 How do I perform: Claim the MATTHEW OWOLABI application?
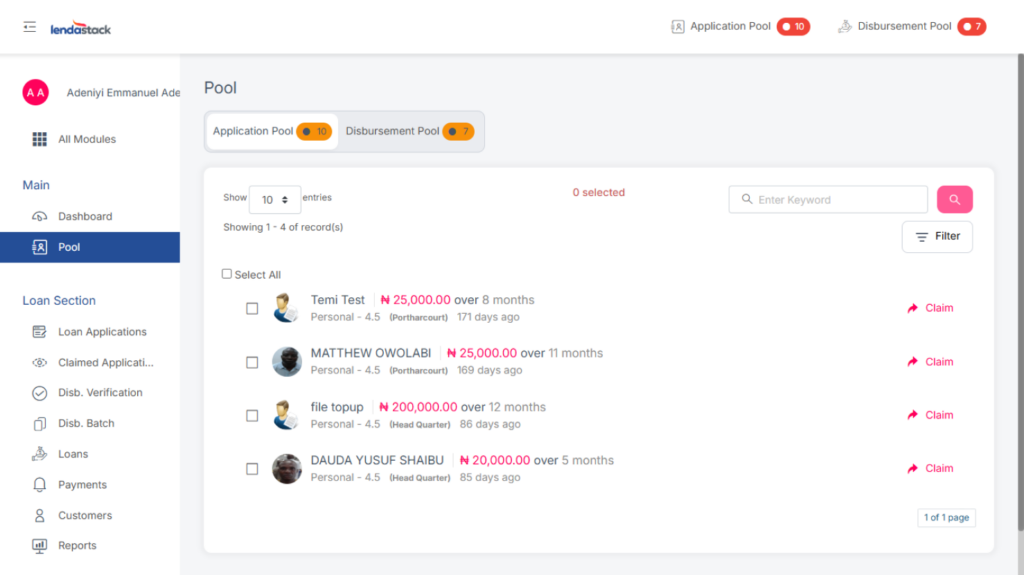930,362
